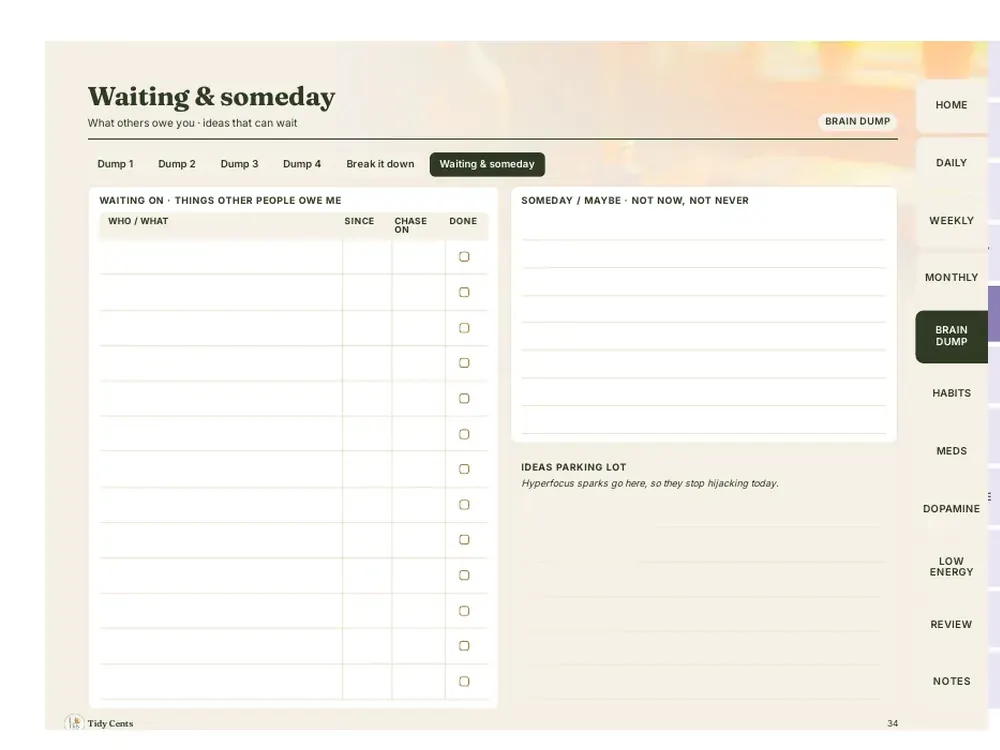Viewport: 1000px width, 750px height.
Task: Select the Dump 3 page
Action: 239,164
